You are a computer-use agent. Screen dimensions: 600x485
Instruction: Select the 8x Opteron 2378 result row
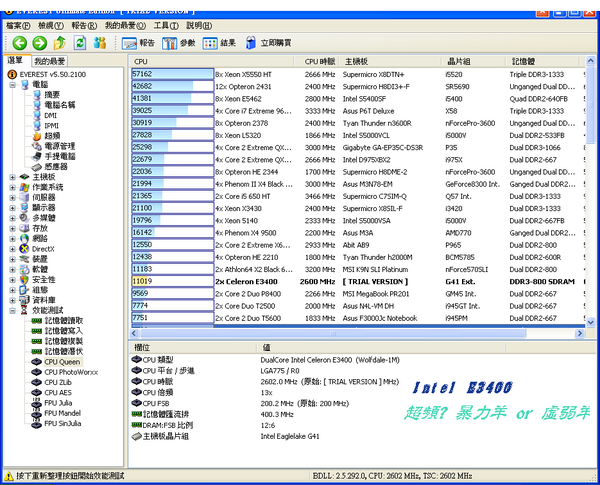point(358,123)
